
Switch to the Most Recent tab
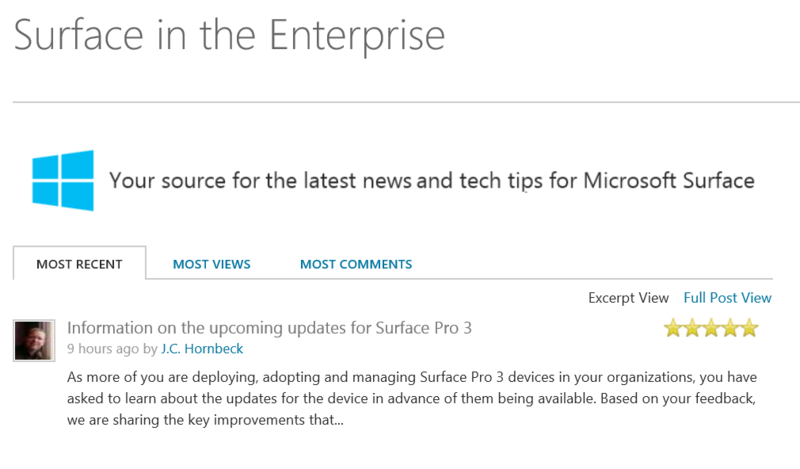79,264
